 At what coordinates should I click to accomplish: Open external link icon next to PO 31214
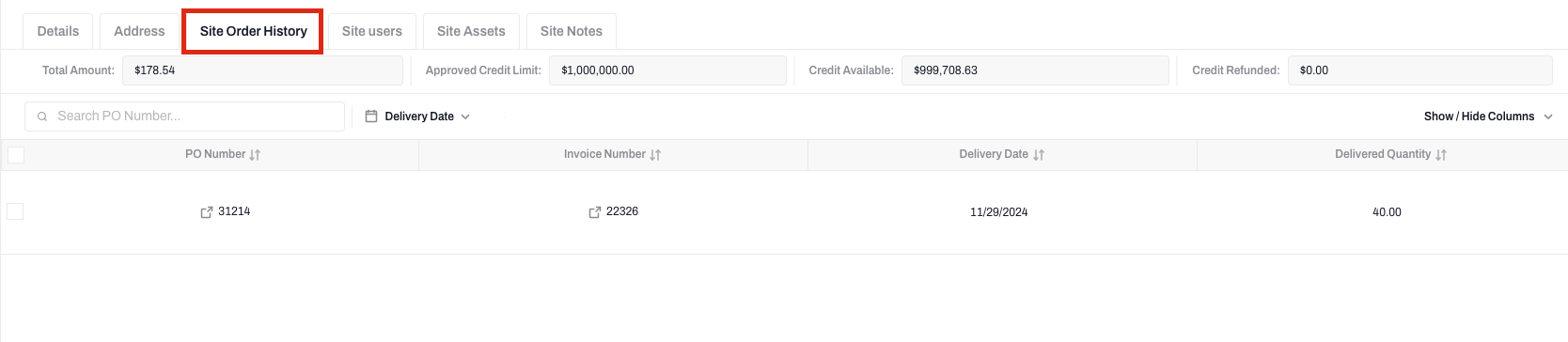207,212
